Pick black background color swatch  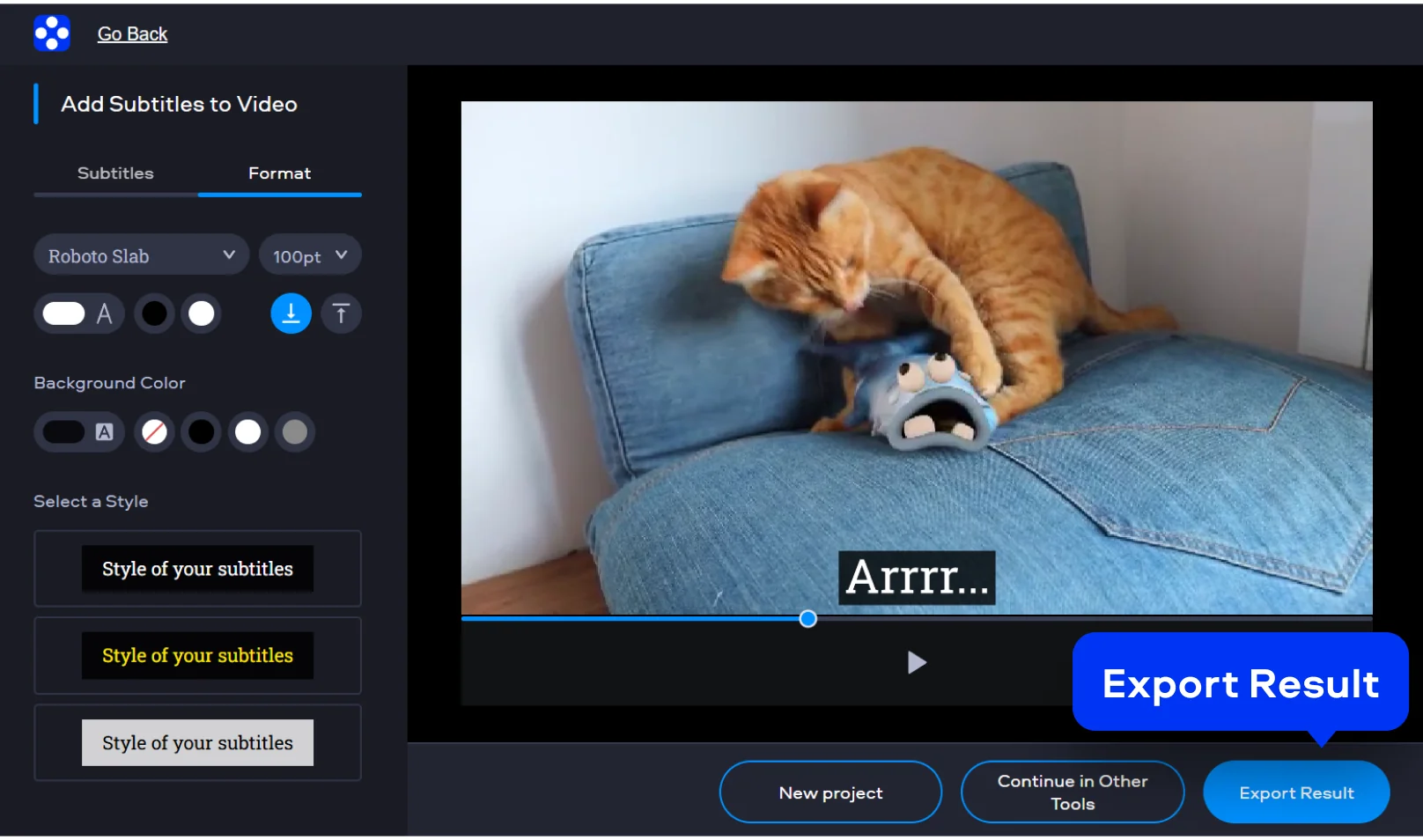click(x=202, y=431)
